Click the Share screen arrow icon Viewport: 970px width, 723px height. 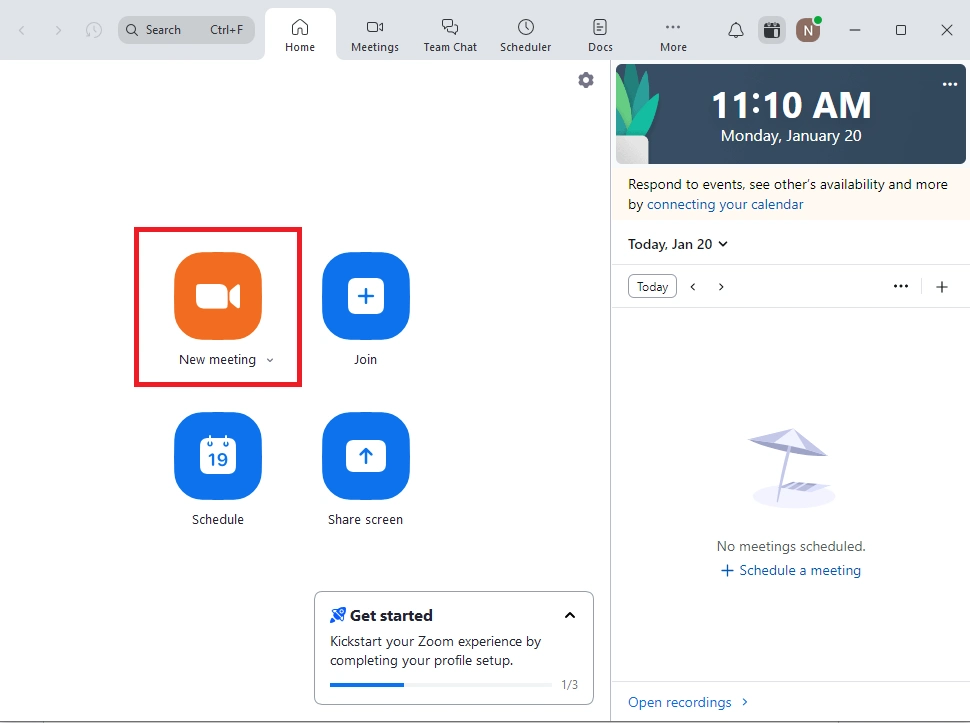365,456
